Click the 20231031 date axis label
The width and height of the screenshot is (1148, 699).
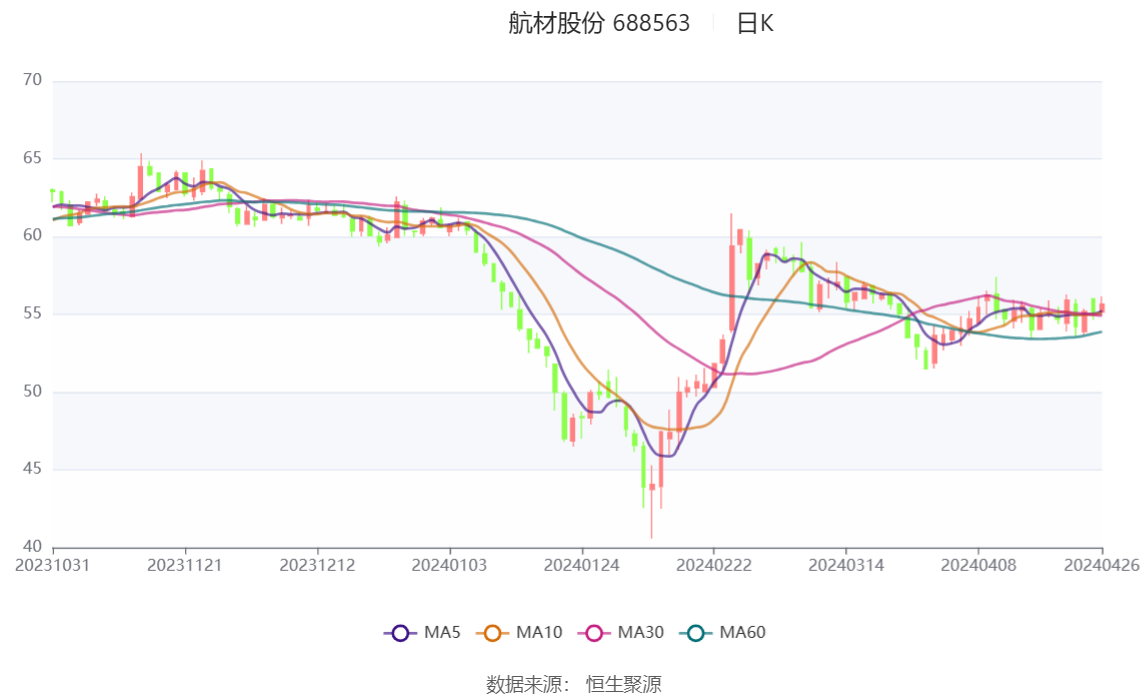tap(53, 566)
